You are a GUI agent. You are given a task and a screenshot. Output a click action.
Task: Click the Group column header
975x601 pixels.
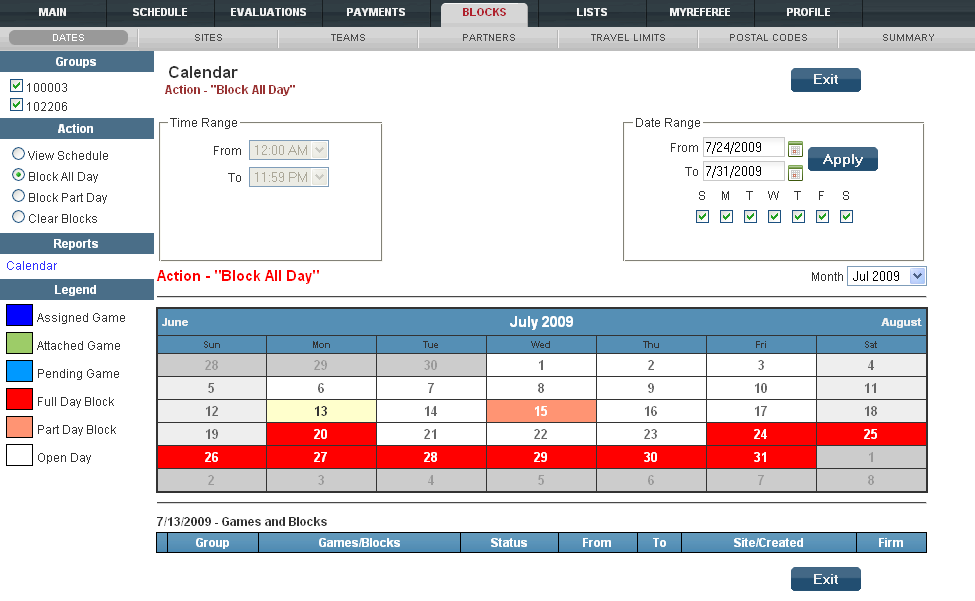tap(213, 543)
